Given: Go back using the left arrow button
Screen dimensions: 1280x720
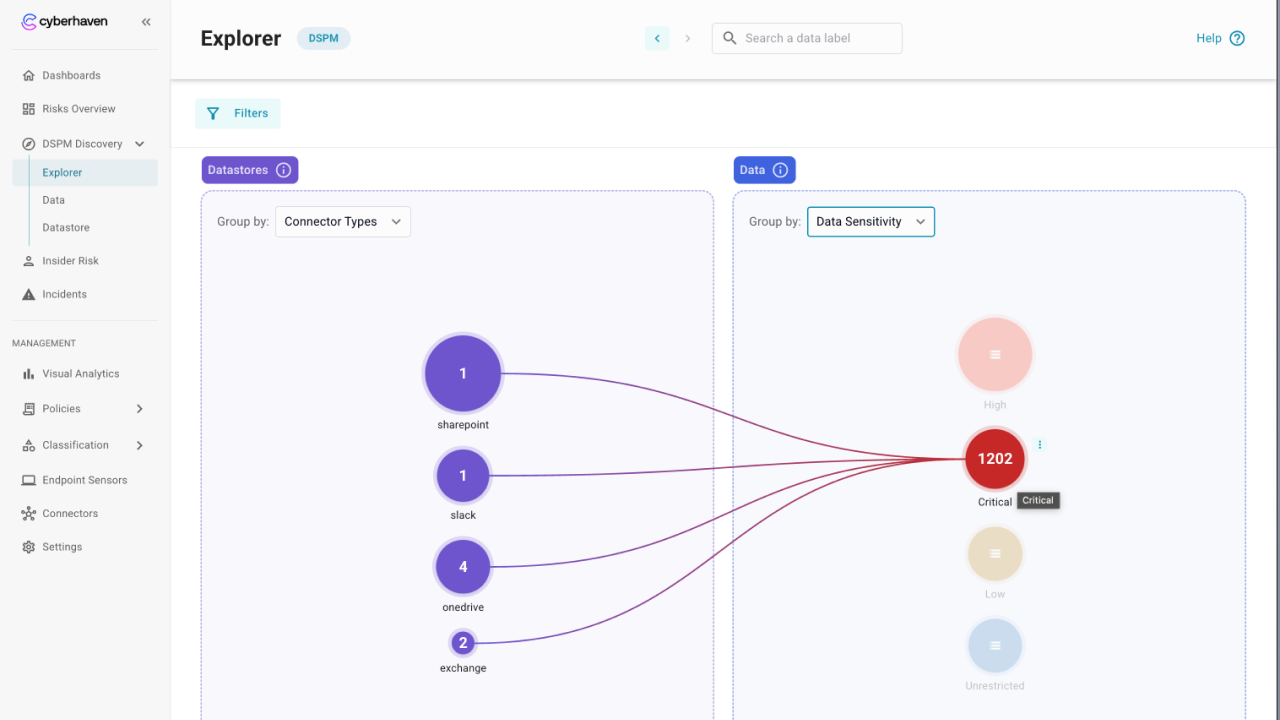Looking at the screenshot, I should pos(657,38).
